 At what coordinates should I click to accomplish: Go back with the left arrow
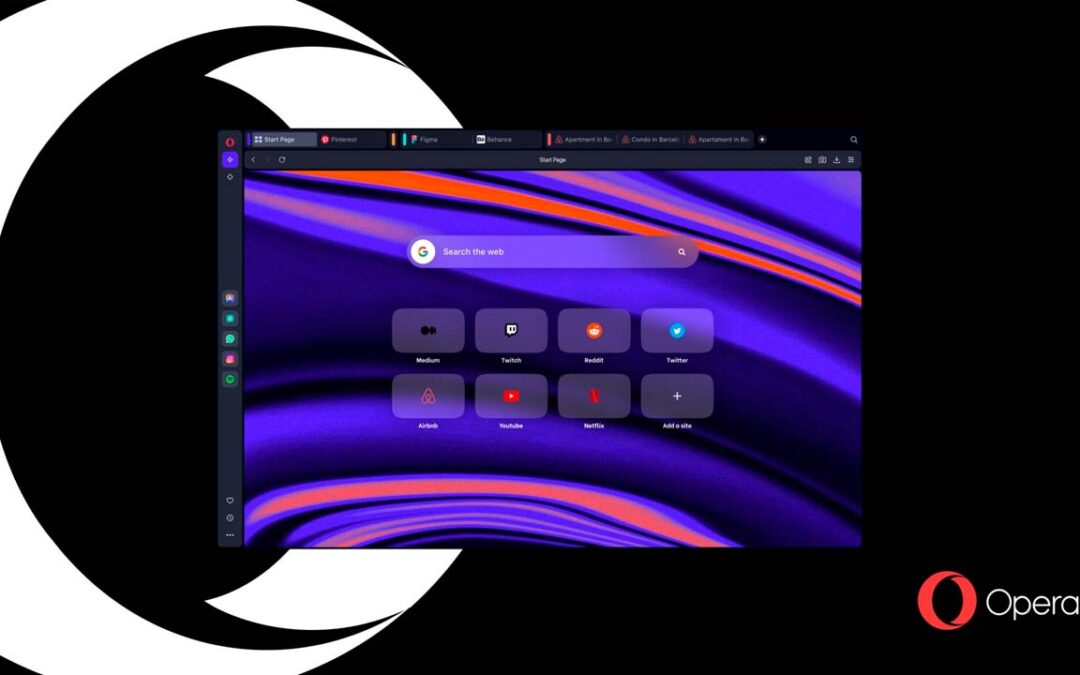[x=253, y=160]
